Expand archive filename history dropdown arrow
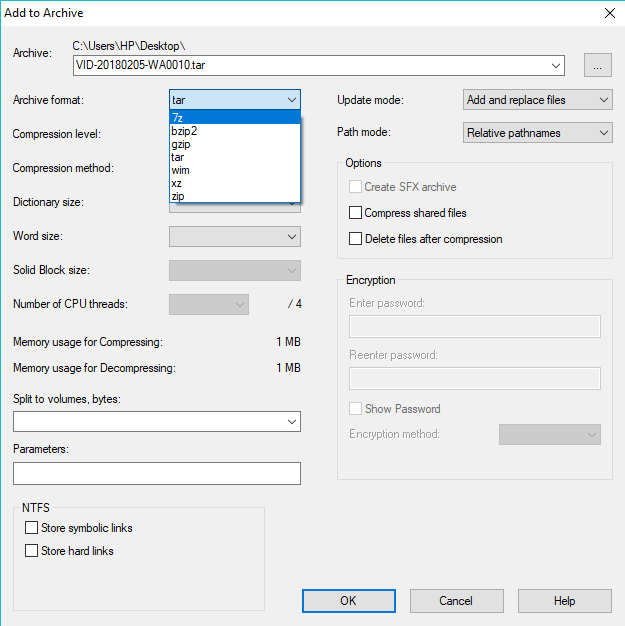Screen dimensions: 625x626 pos(556,66)
